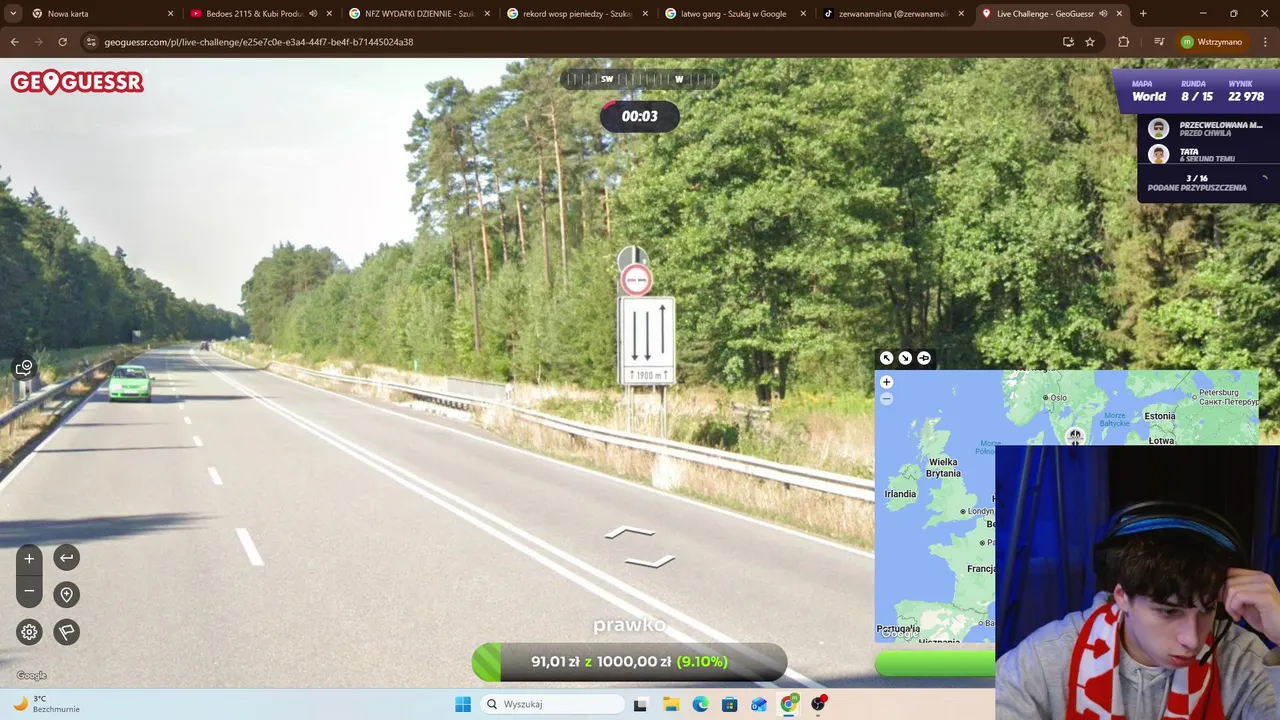Click the Wyszukaj taskbar search box
The width and height of the screenshot is (1280, 720).
tap(553, 704)
